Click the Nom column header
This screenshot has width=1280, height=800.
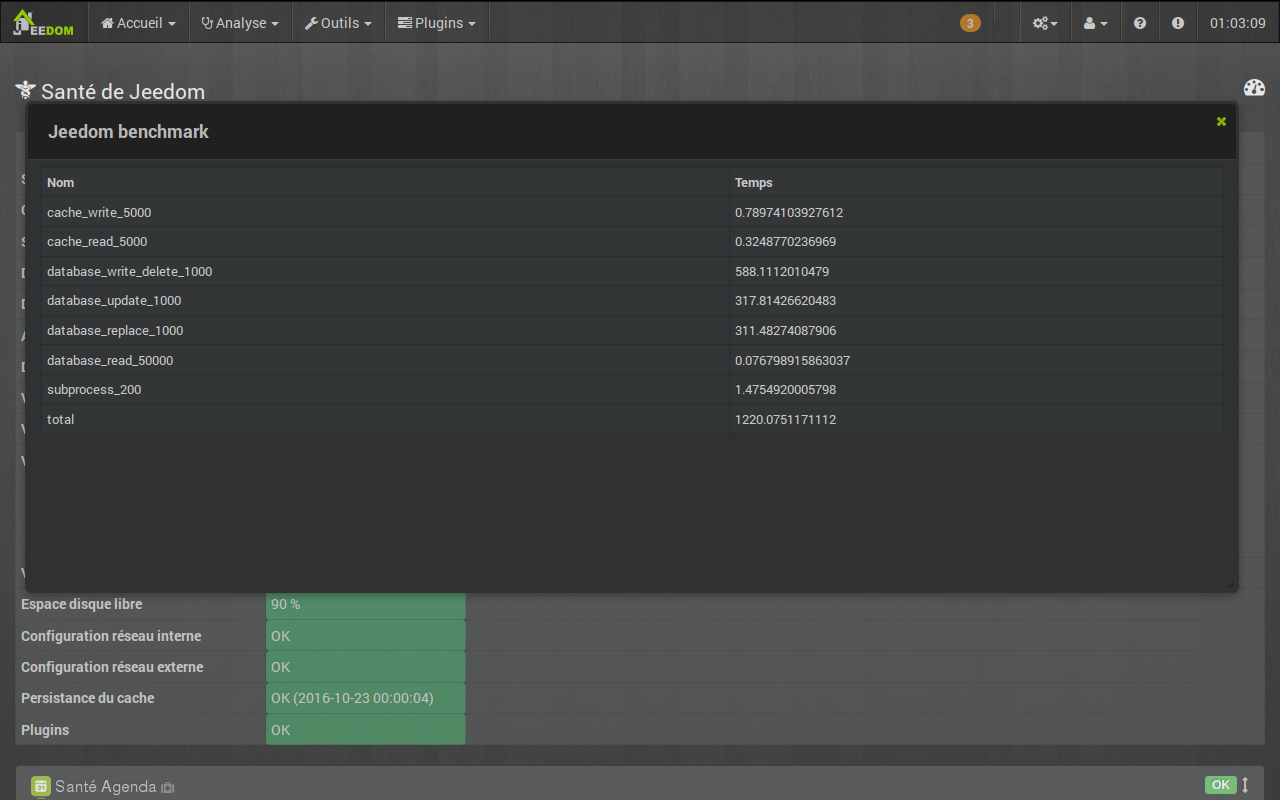click(61, 183)
